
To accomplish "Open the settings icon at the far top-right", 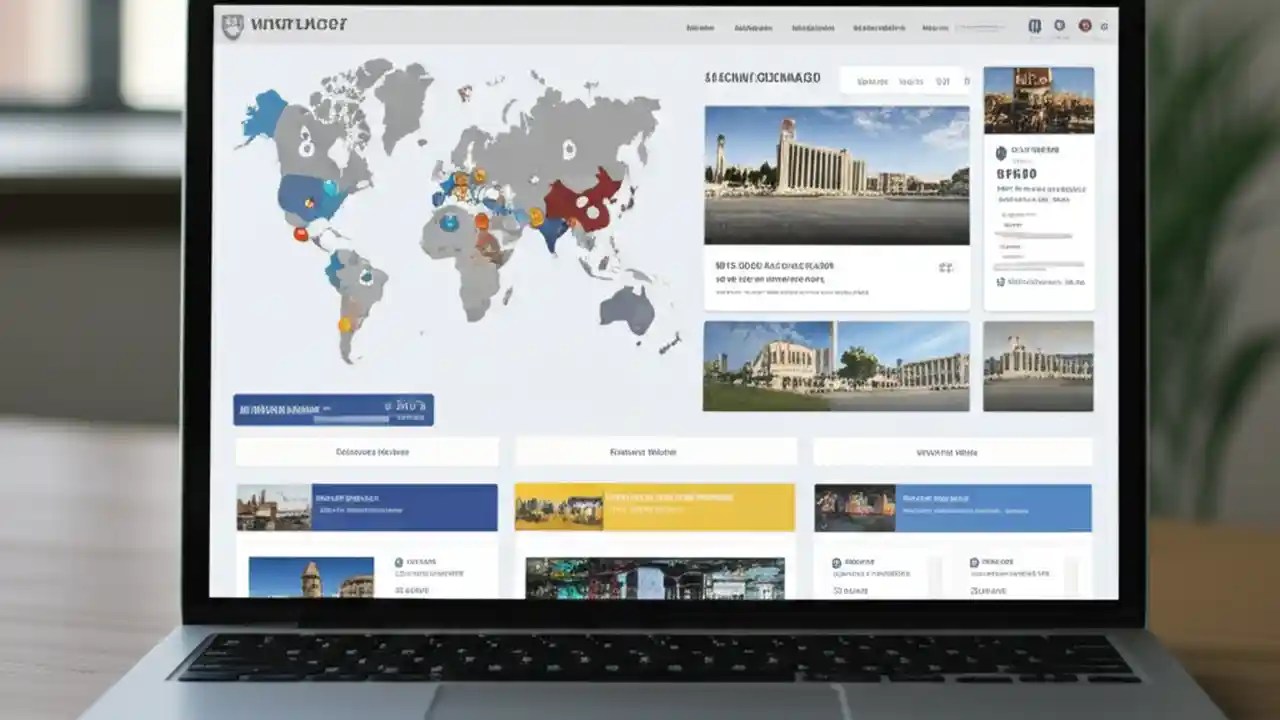I will coord(1103,27).
